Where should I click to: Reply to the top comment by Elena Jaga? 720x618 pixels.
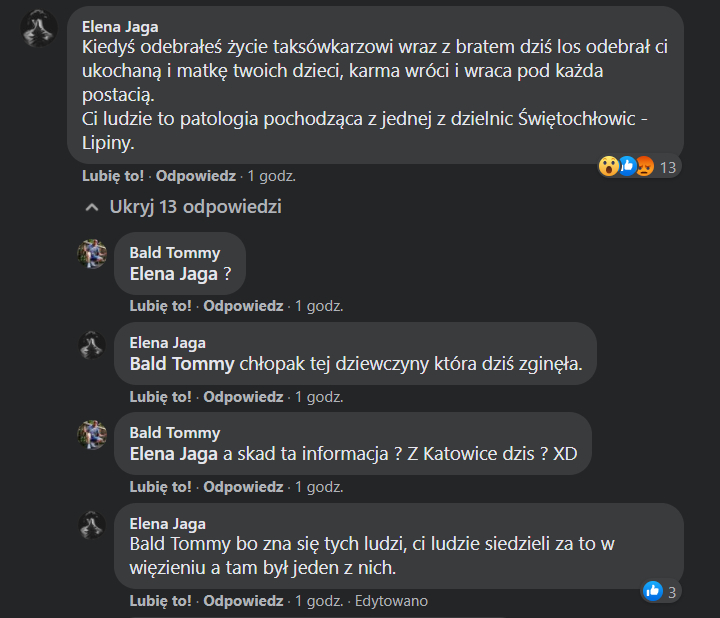(x=196, y=175)
